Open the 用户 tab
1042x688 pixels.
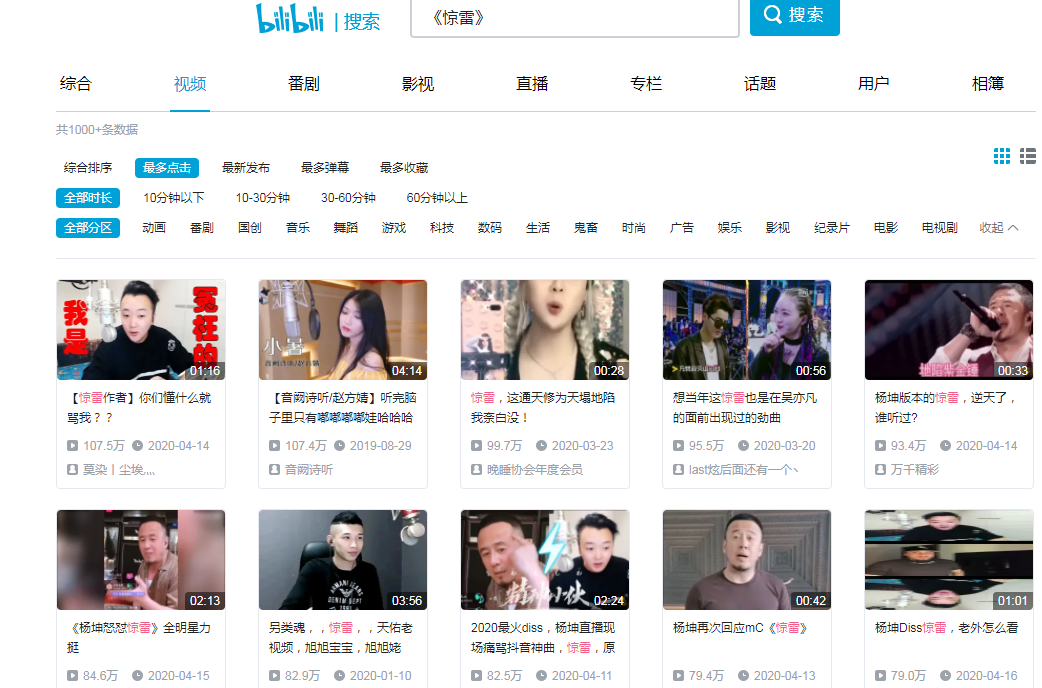click(874, 84)
